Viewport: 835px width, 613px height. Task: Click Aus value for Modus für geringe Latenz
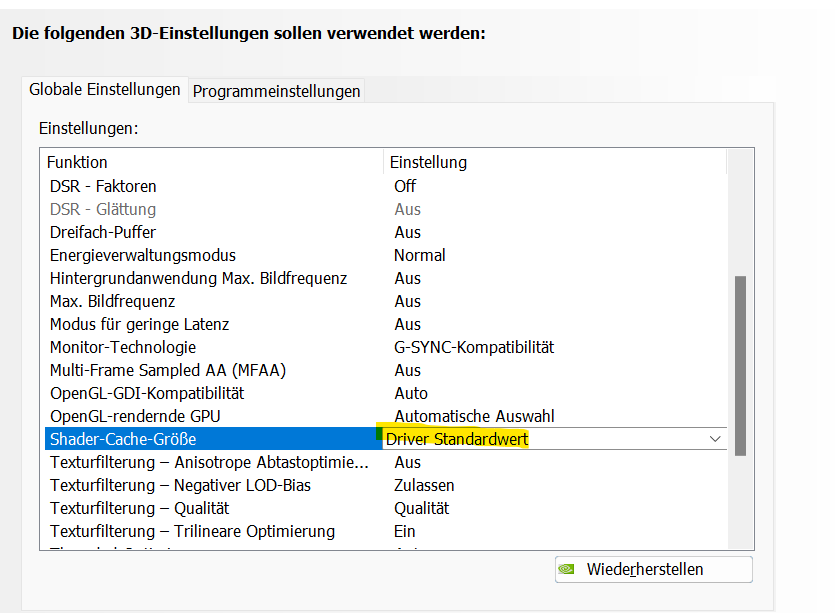pyautogui.click(x=407, y=324)
